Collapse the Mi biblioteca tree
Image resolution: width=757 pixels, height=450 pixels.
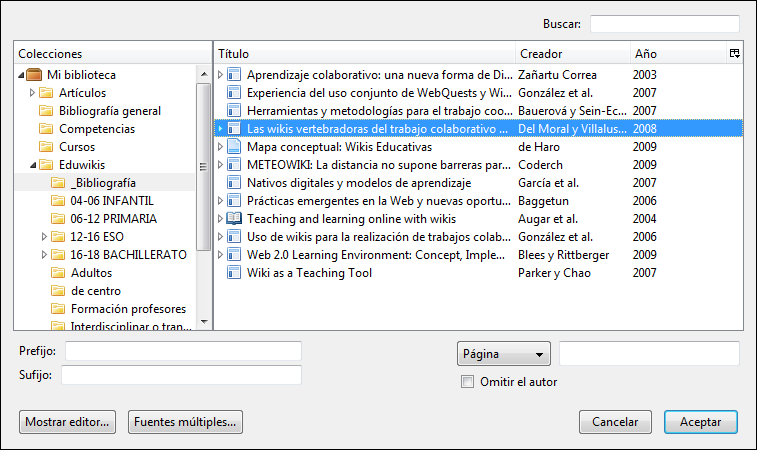coord(21,75)
